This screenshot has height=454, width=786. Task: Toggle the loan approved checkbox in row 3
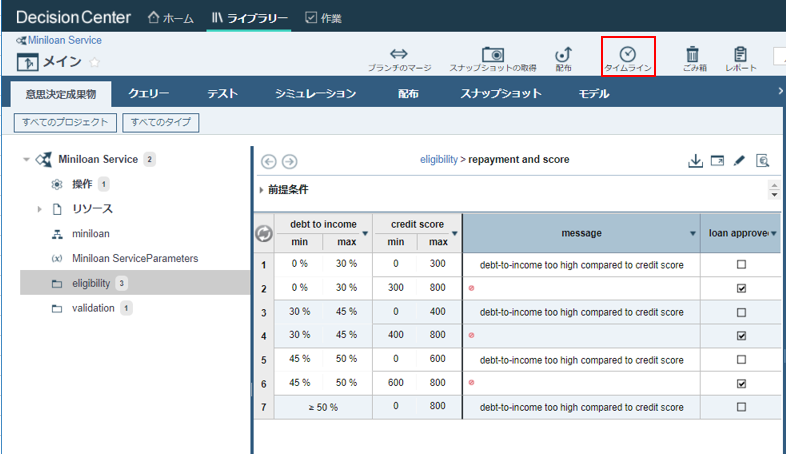pyautogui.click(x=741, y=312)
